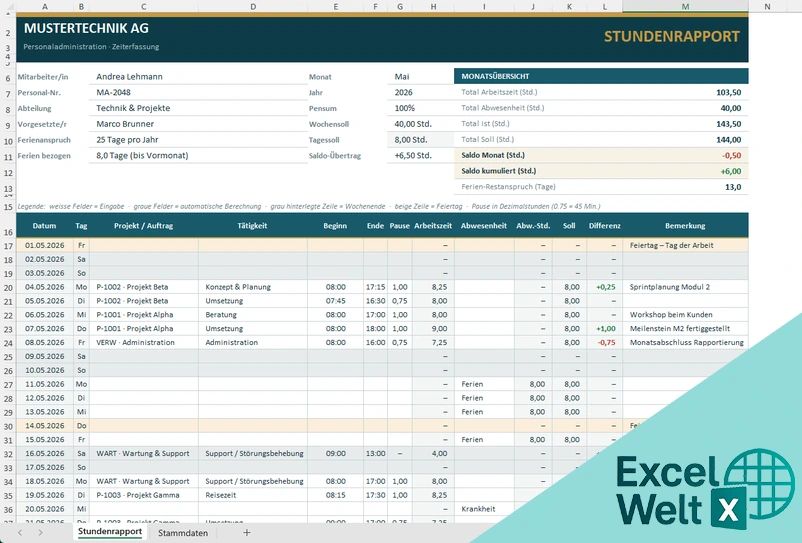This screenshot has width=802, height=543.
Task: Select the Jahr value cell 2026
Action: (x=420, y=93)
